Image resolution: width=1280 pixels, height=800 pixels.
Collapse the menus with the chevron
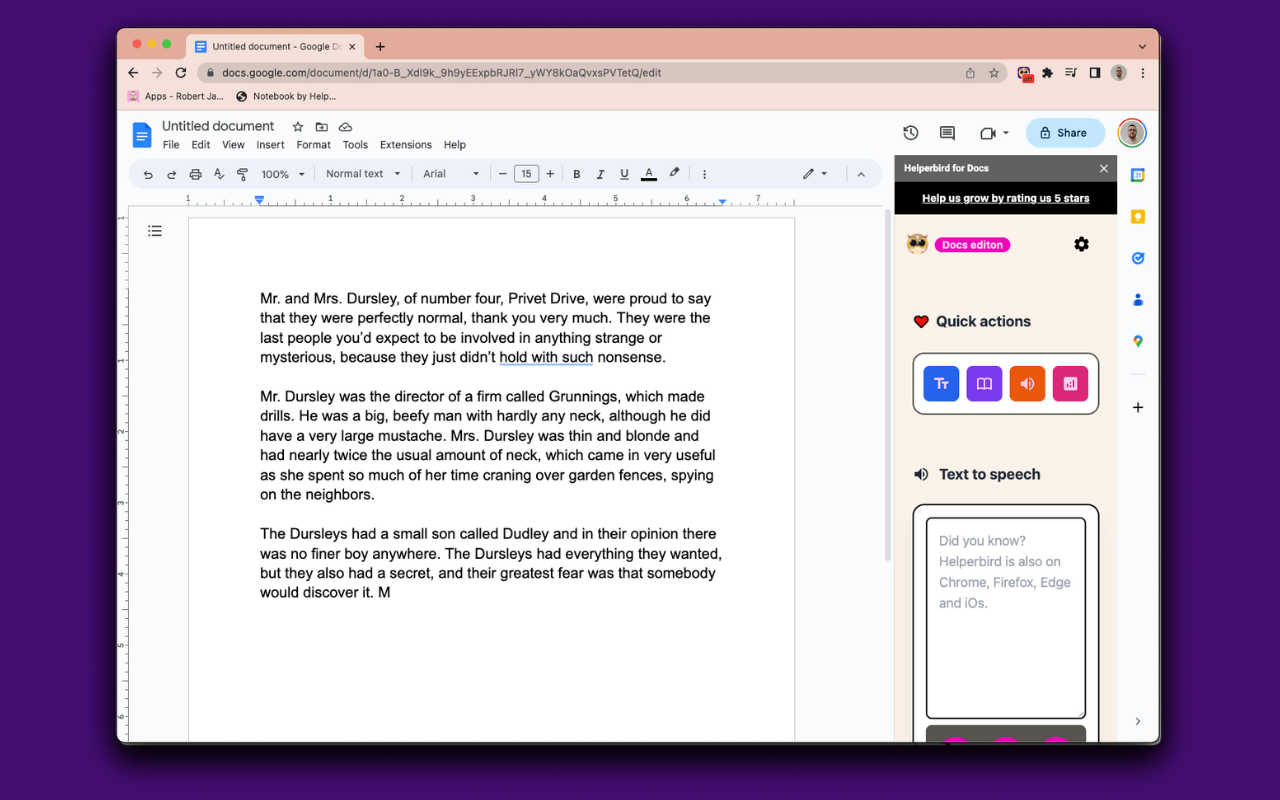point(861,174)
